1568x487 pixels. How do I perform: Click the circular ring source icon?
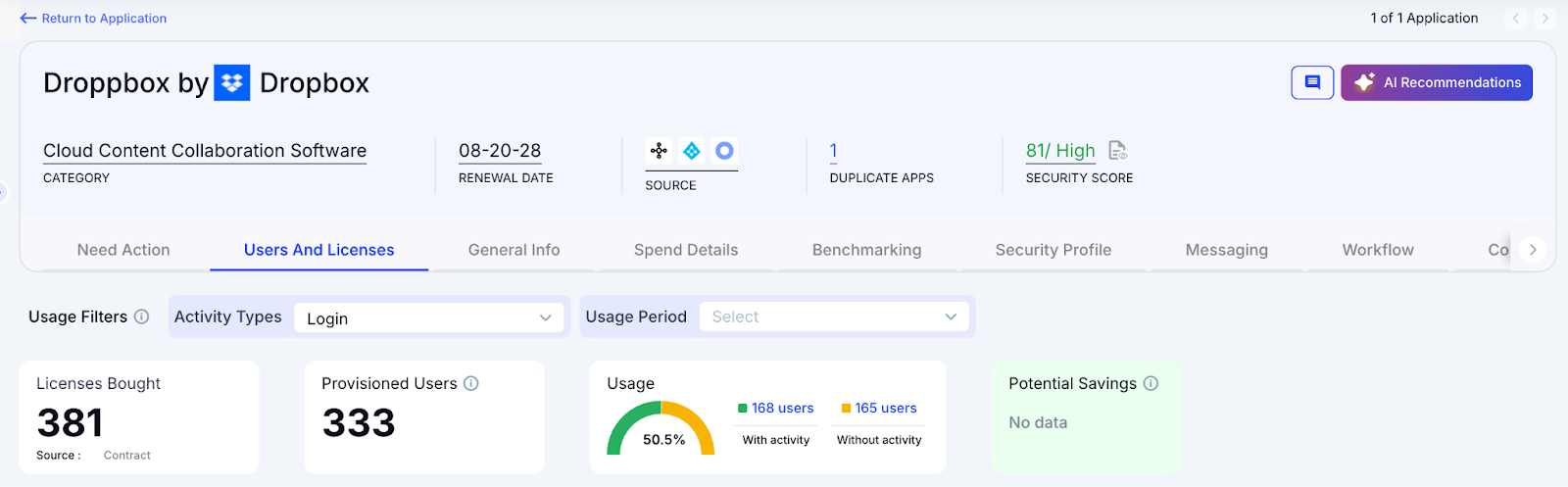[724, 151]
